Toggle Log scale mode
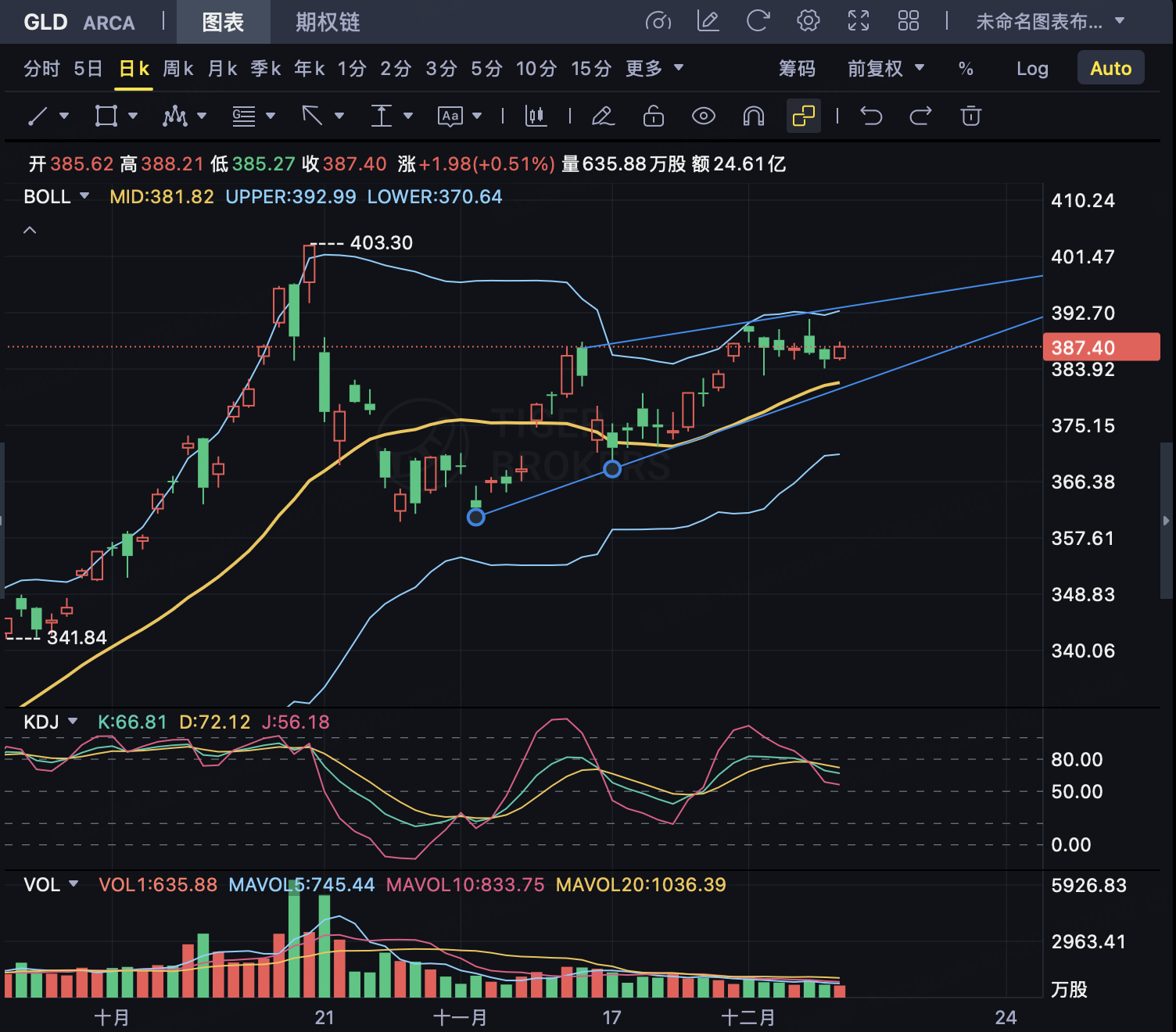 1032,69
